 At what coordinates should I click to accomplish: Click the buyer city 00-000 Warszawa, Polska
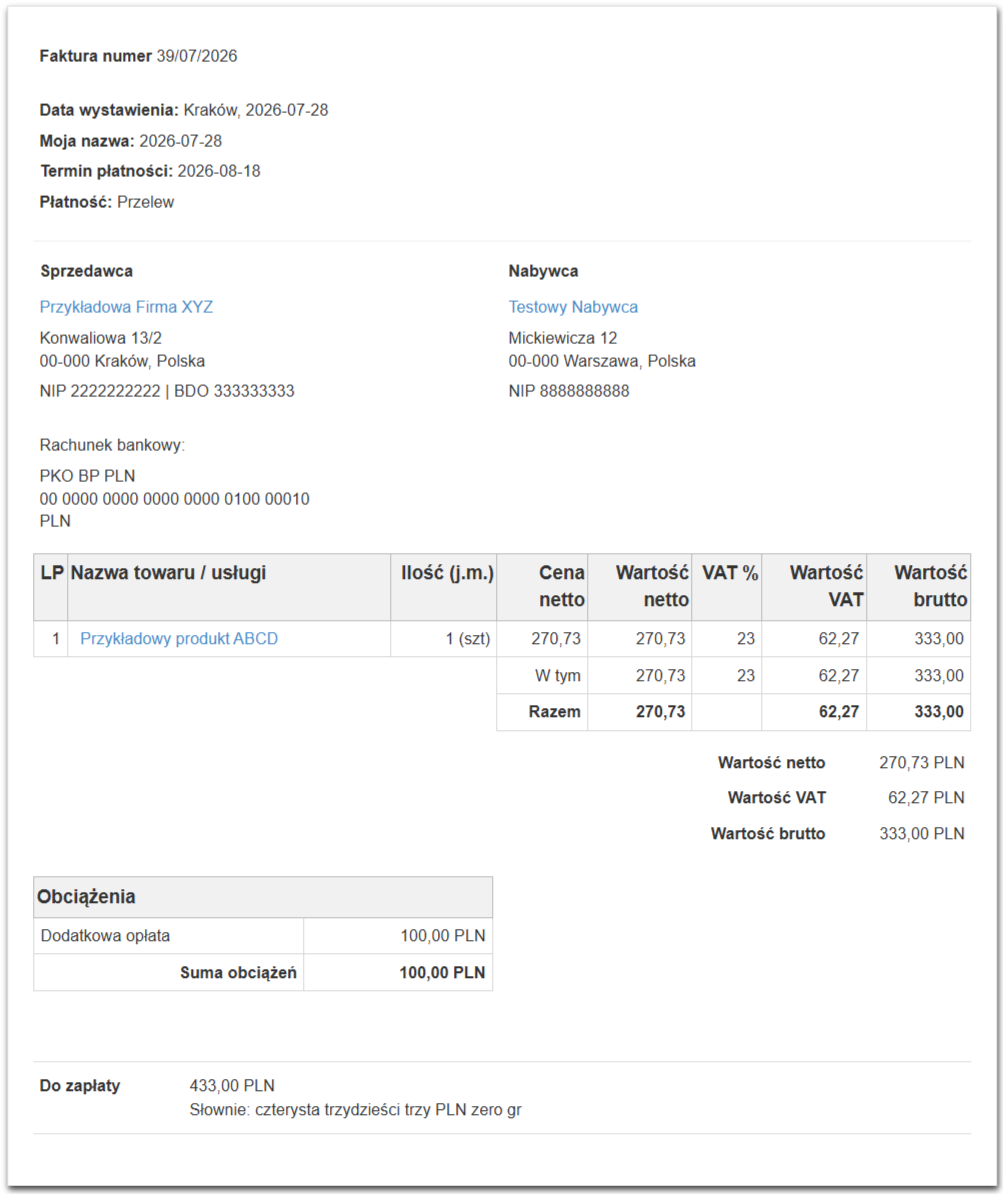(602, 361)
